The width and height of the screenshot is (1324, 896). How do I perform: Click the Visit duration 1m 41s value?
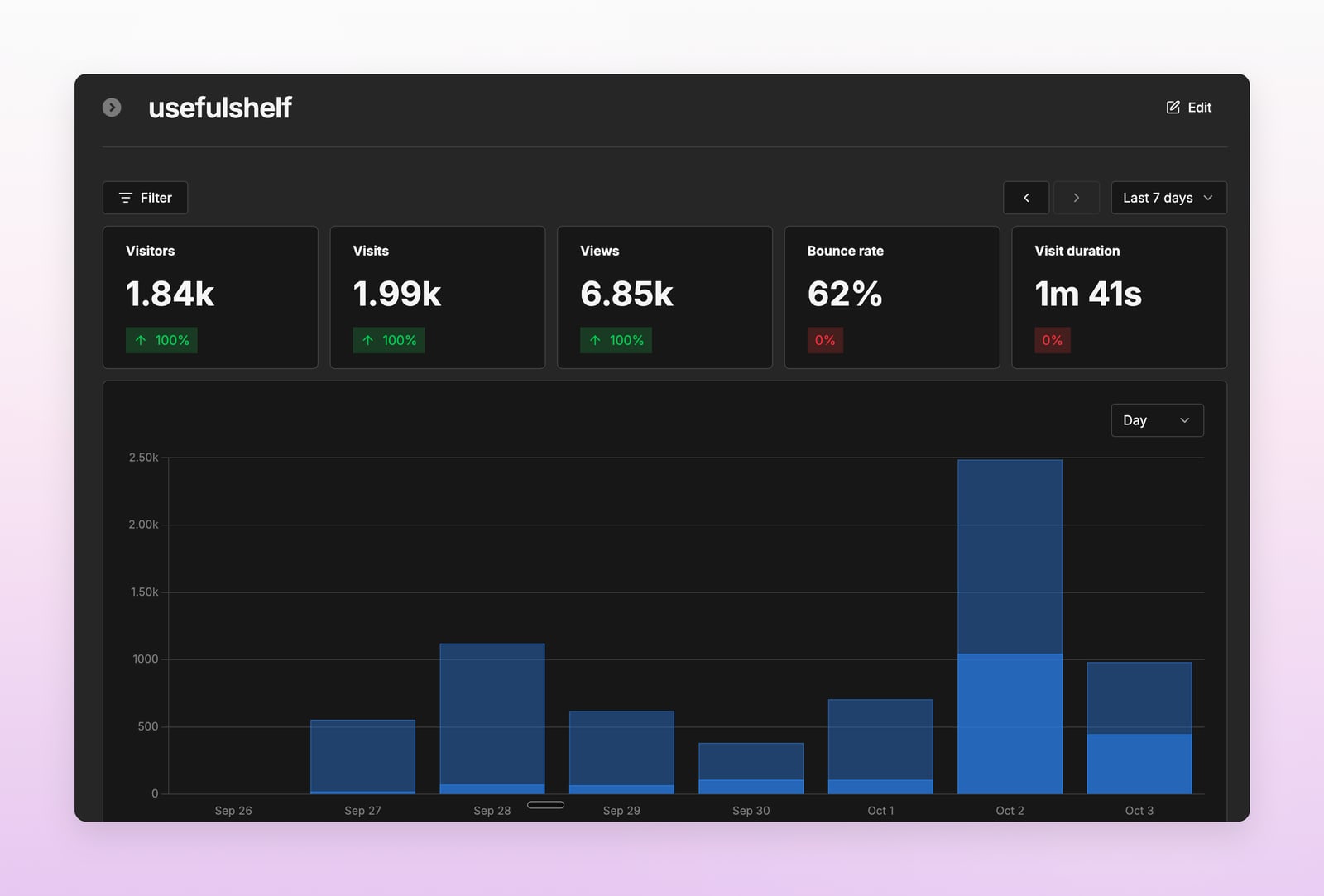(1088, 294)
